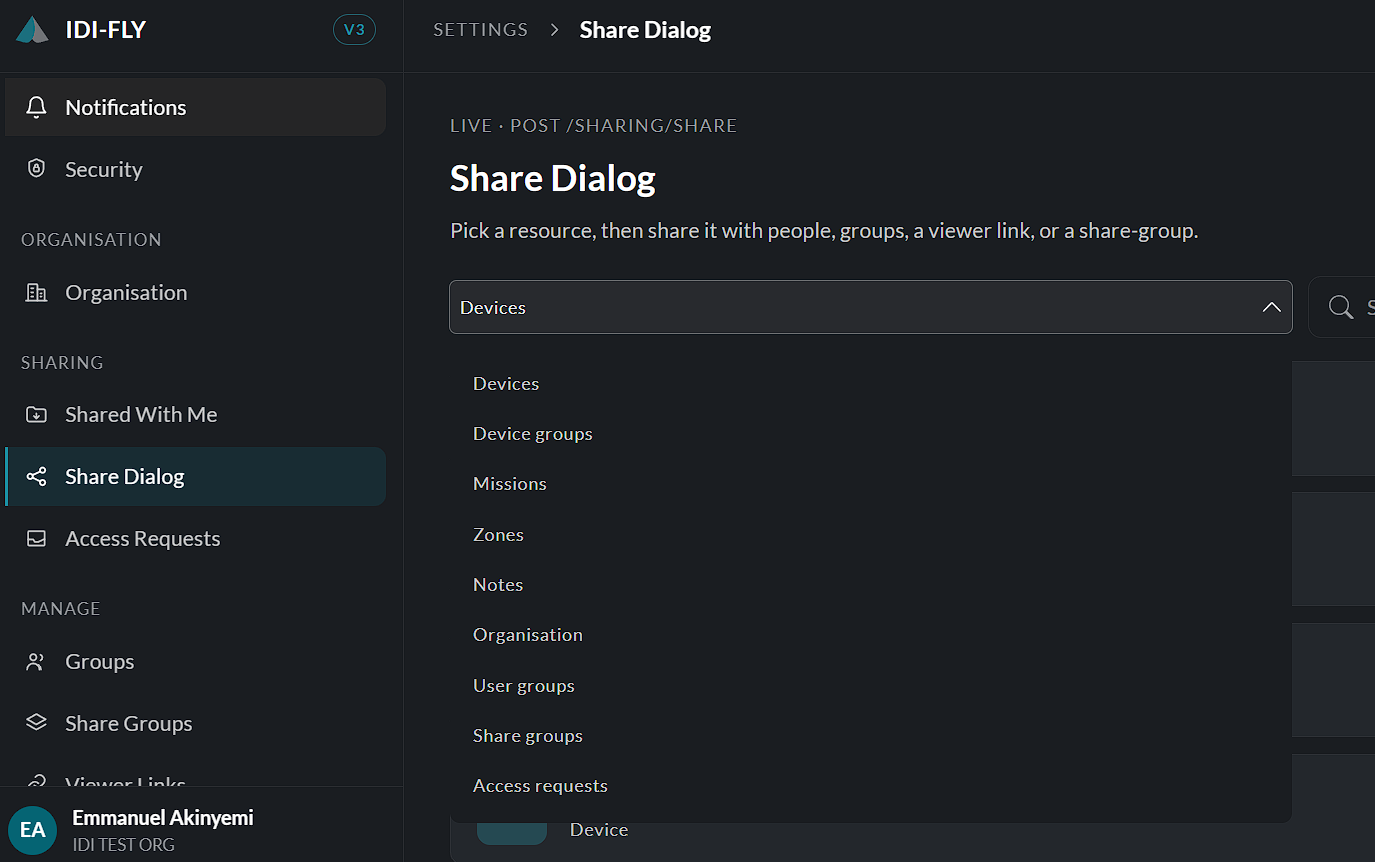Click the Groups people icon
Image resolution: width=1375 pixels, height=862 pixels.
[36, 661]
